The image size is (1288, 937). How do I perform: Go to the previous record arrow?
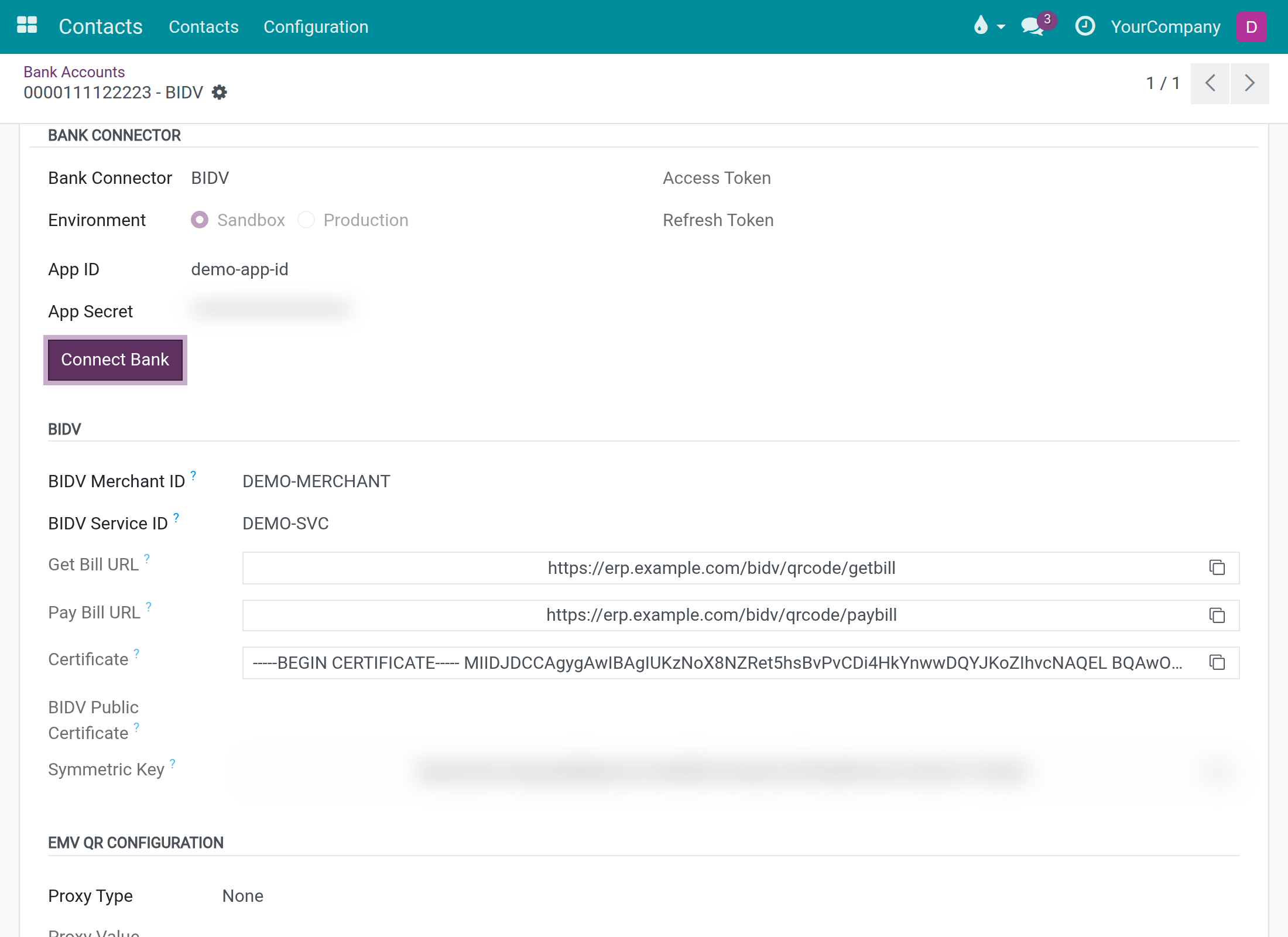tap(1210, 83)
